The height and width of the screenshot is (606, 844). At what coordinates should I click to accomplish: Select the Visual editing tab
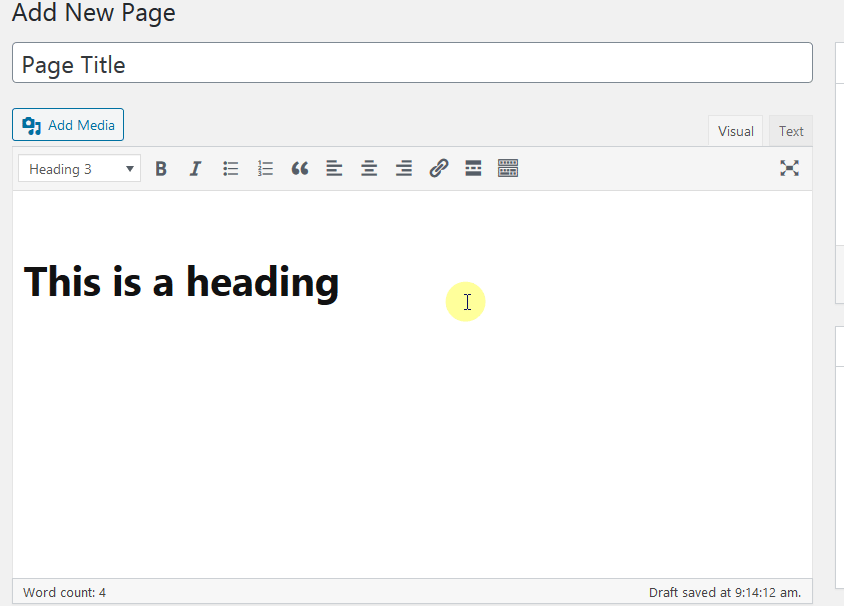735,130
